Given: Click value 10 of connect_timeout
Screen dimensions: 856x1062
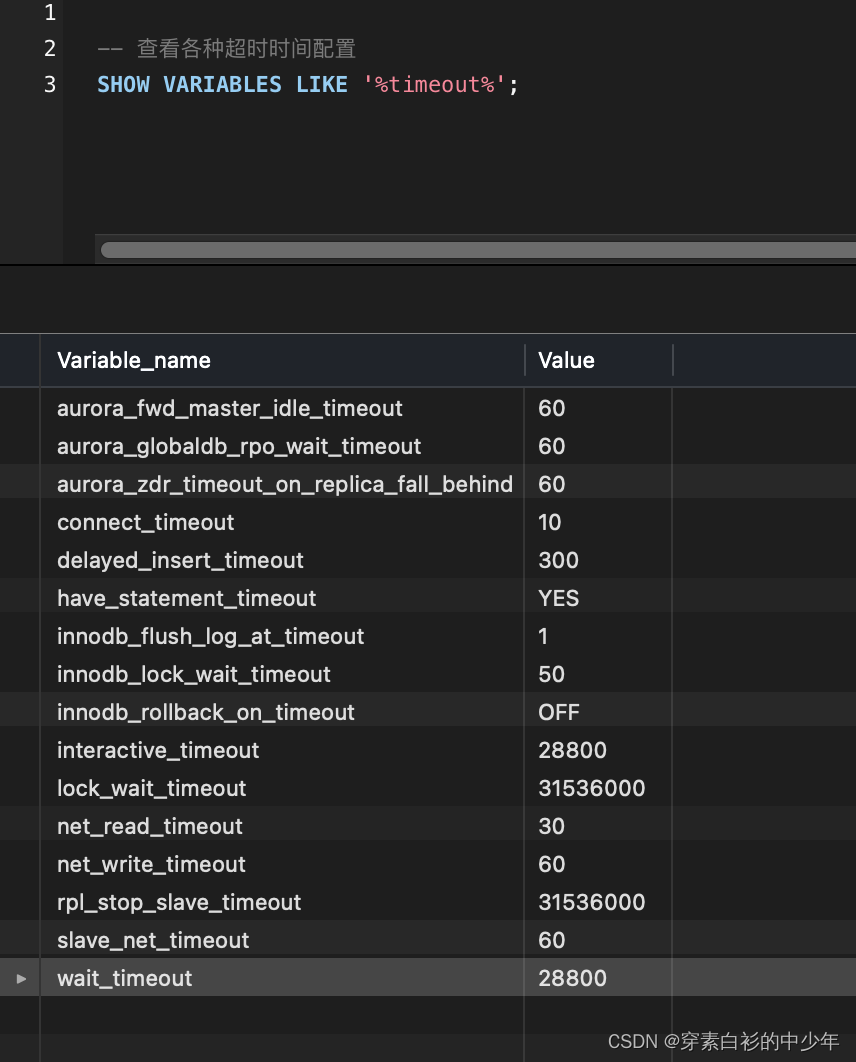Looking at the screenshot, I should (x=549, y=522).
